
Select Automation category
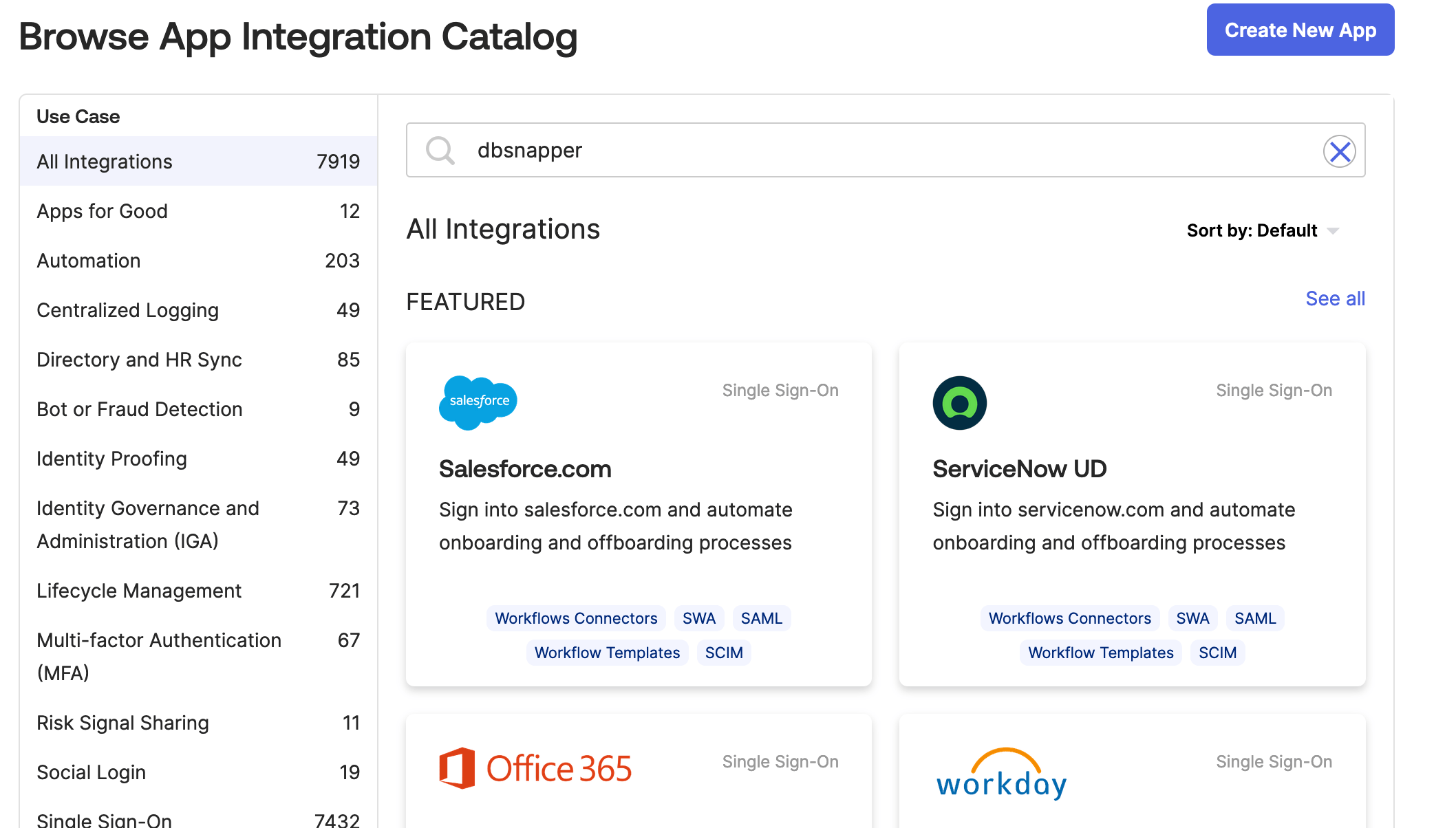click(198, 261)
